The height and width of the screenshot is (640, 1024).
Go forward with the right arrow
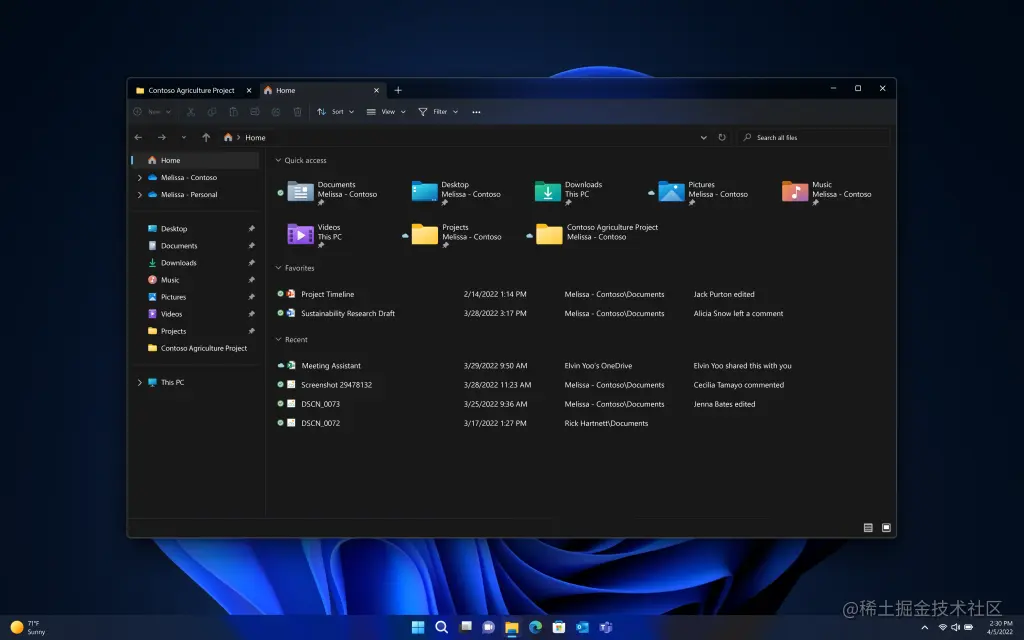click(x=161, y=137)
